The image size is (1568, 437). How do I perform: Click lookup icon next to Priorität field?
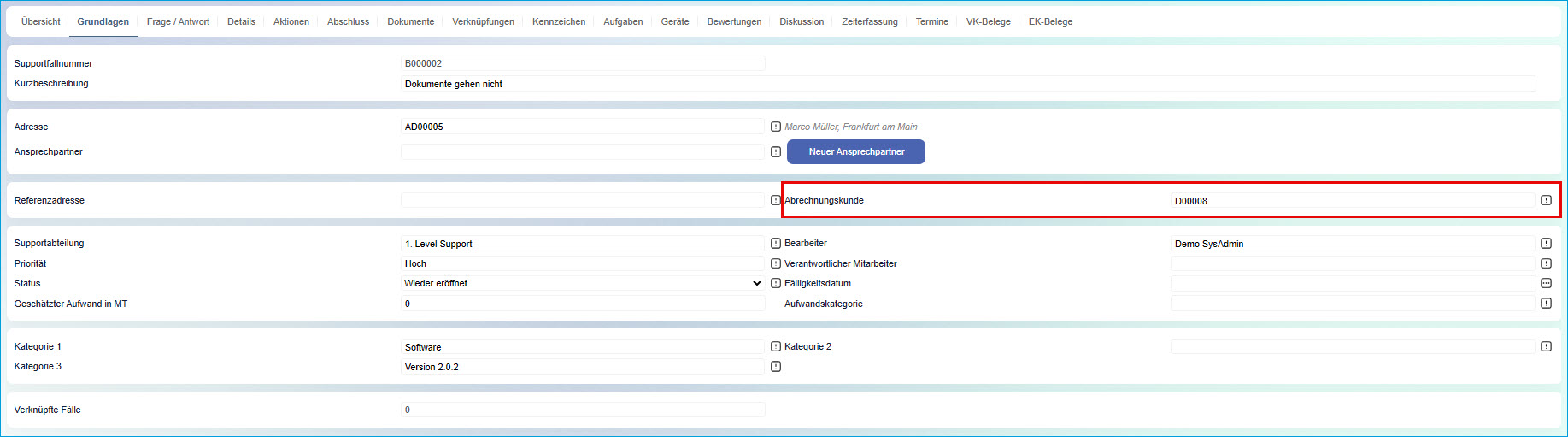click(775, 263)
